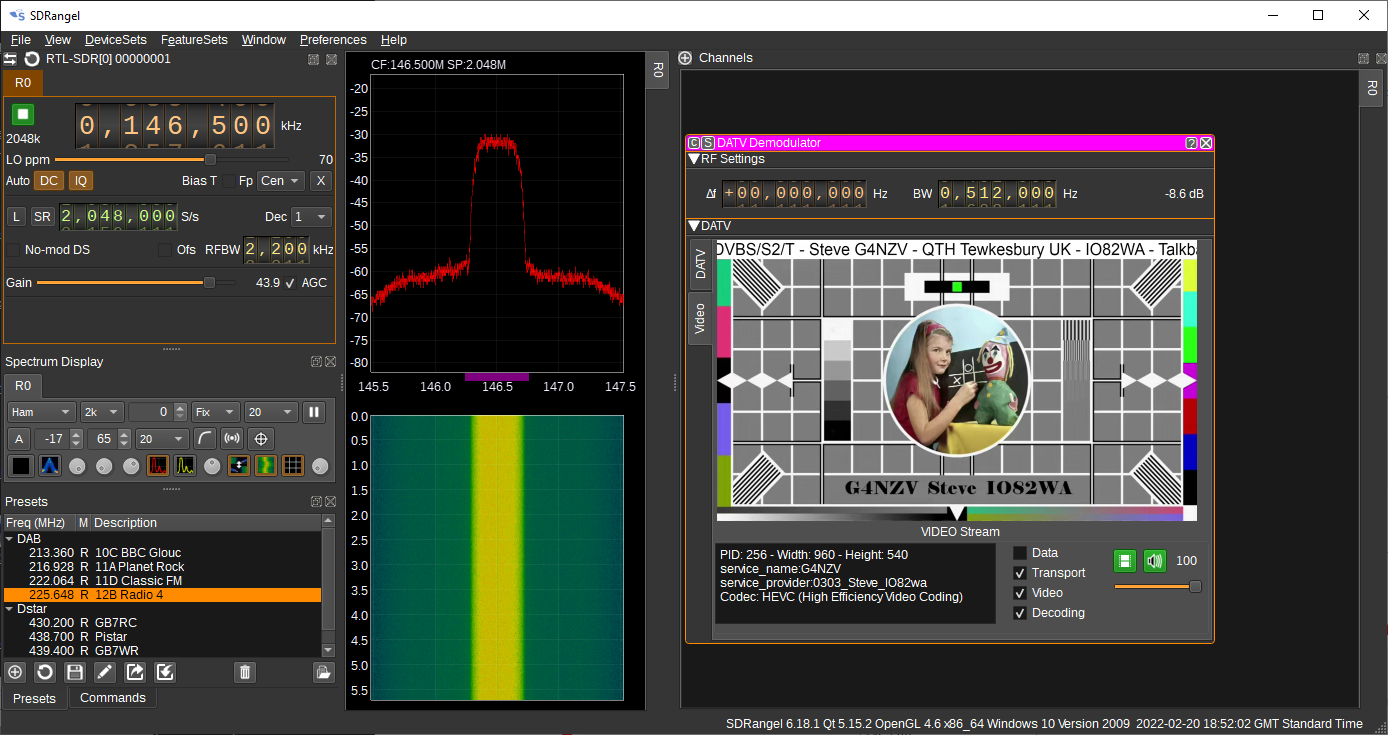Image resolution: width=1388 pixels, height=735 pixels.
Task: Open the File menu
Action: (21, 40)
